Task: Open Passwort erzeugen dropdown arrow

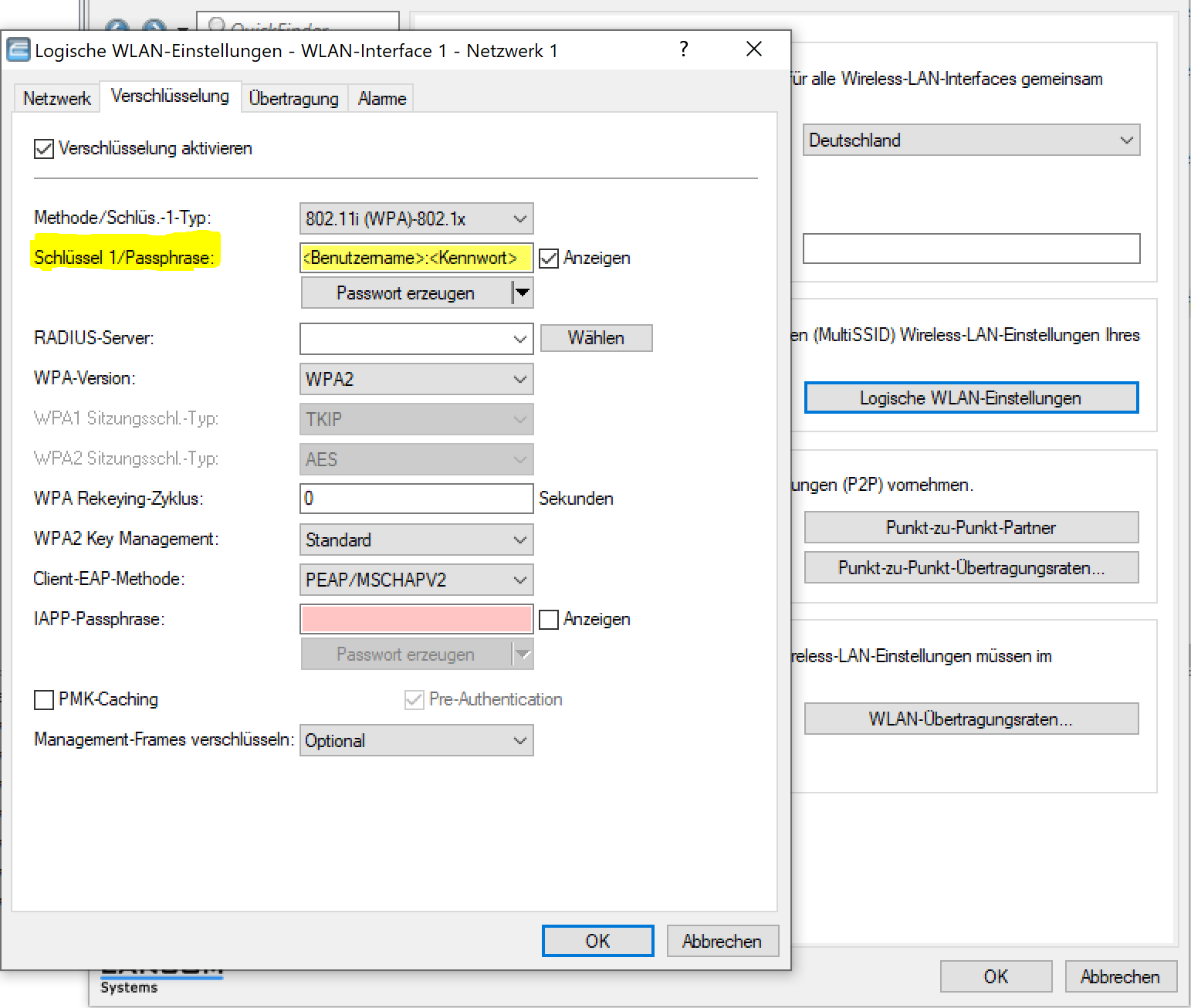Action: pos(523,293)
